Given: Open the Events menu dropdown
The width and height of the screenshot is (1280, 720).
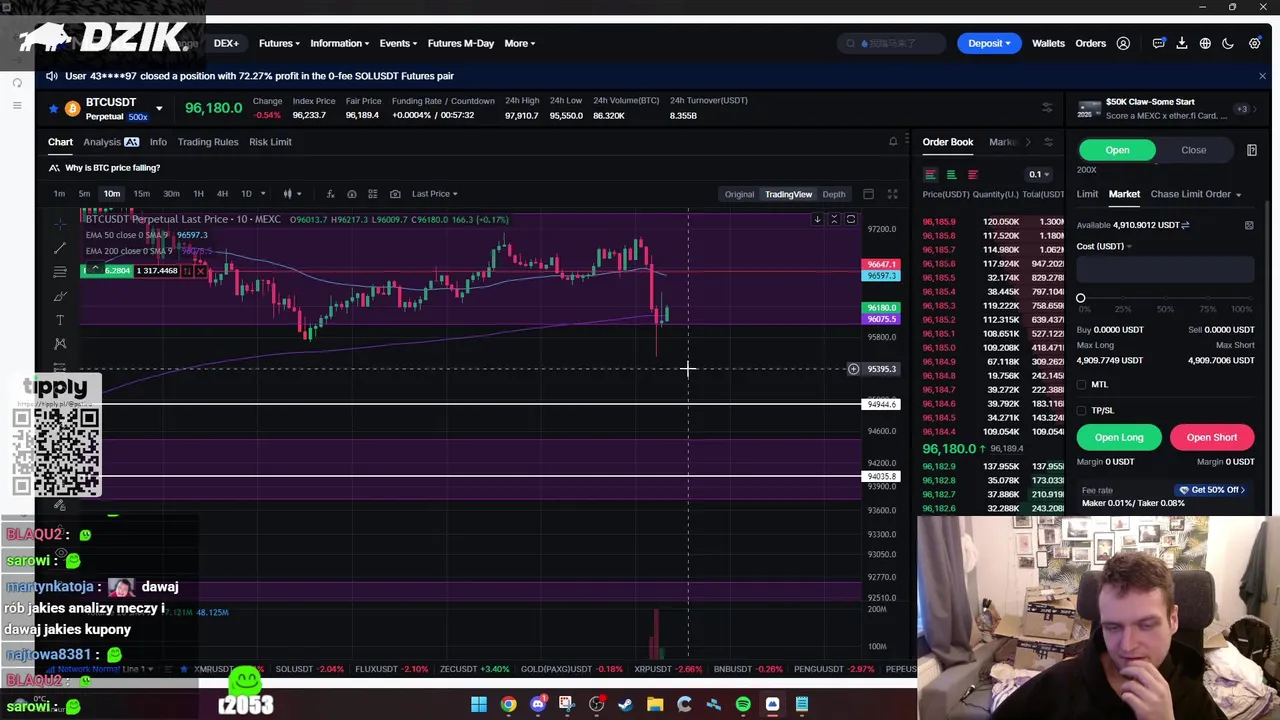Looking at the screenshot, I should [x=398, y=43].
